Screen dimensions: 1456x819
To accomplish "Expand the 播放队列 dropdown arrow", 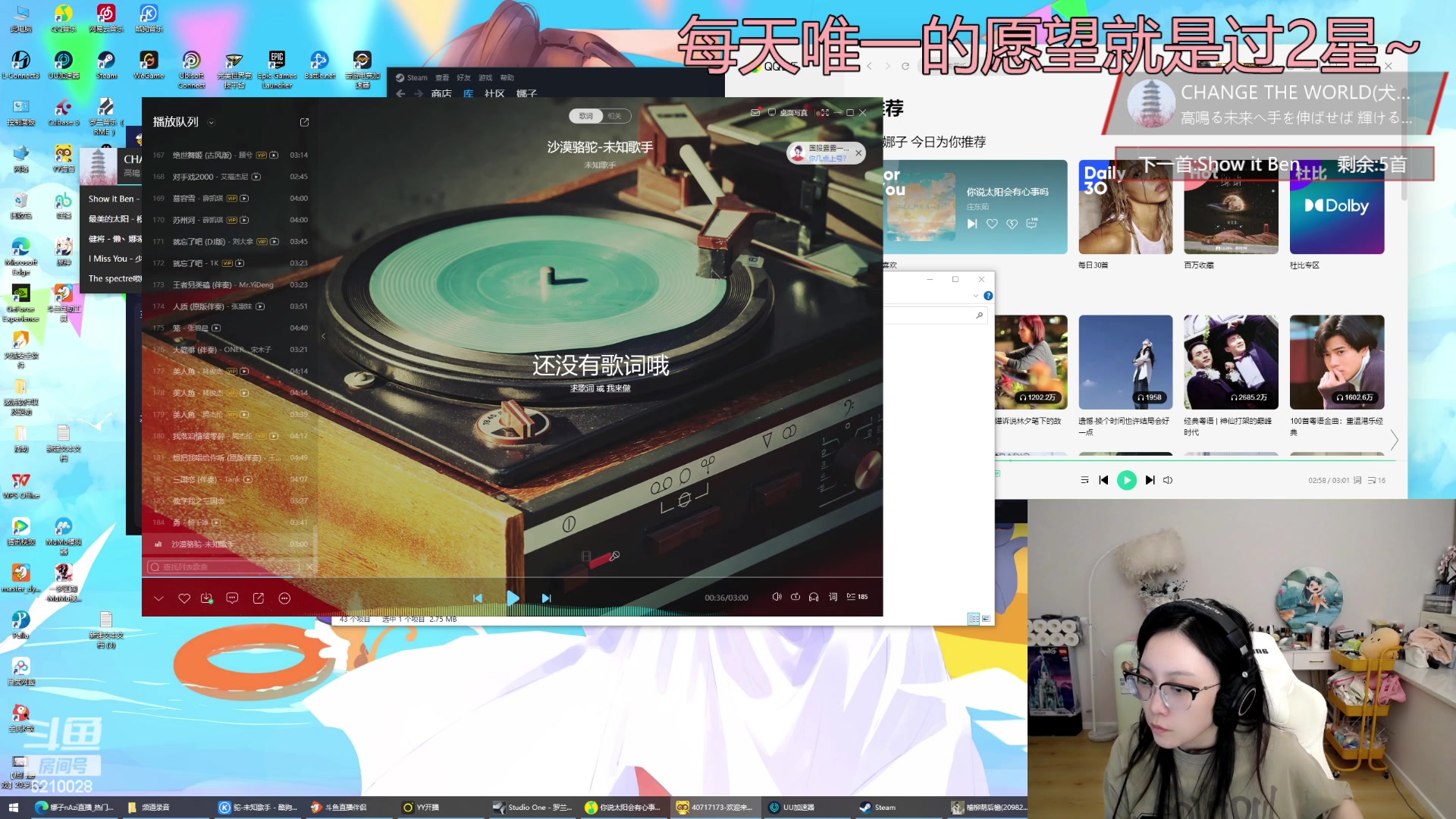I will 212,123.
